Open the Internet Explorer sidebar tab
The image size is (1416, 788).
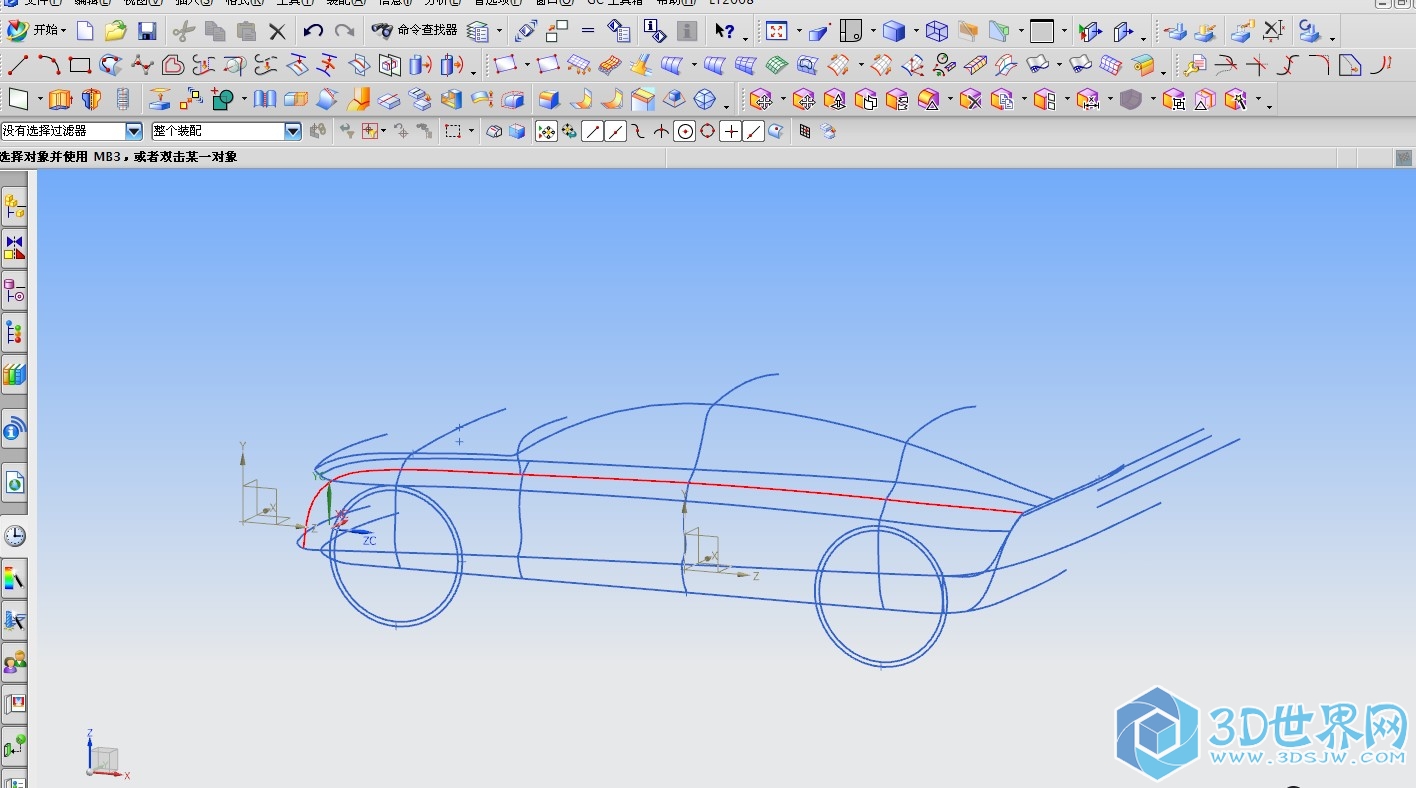(14, 484)
